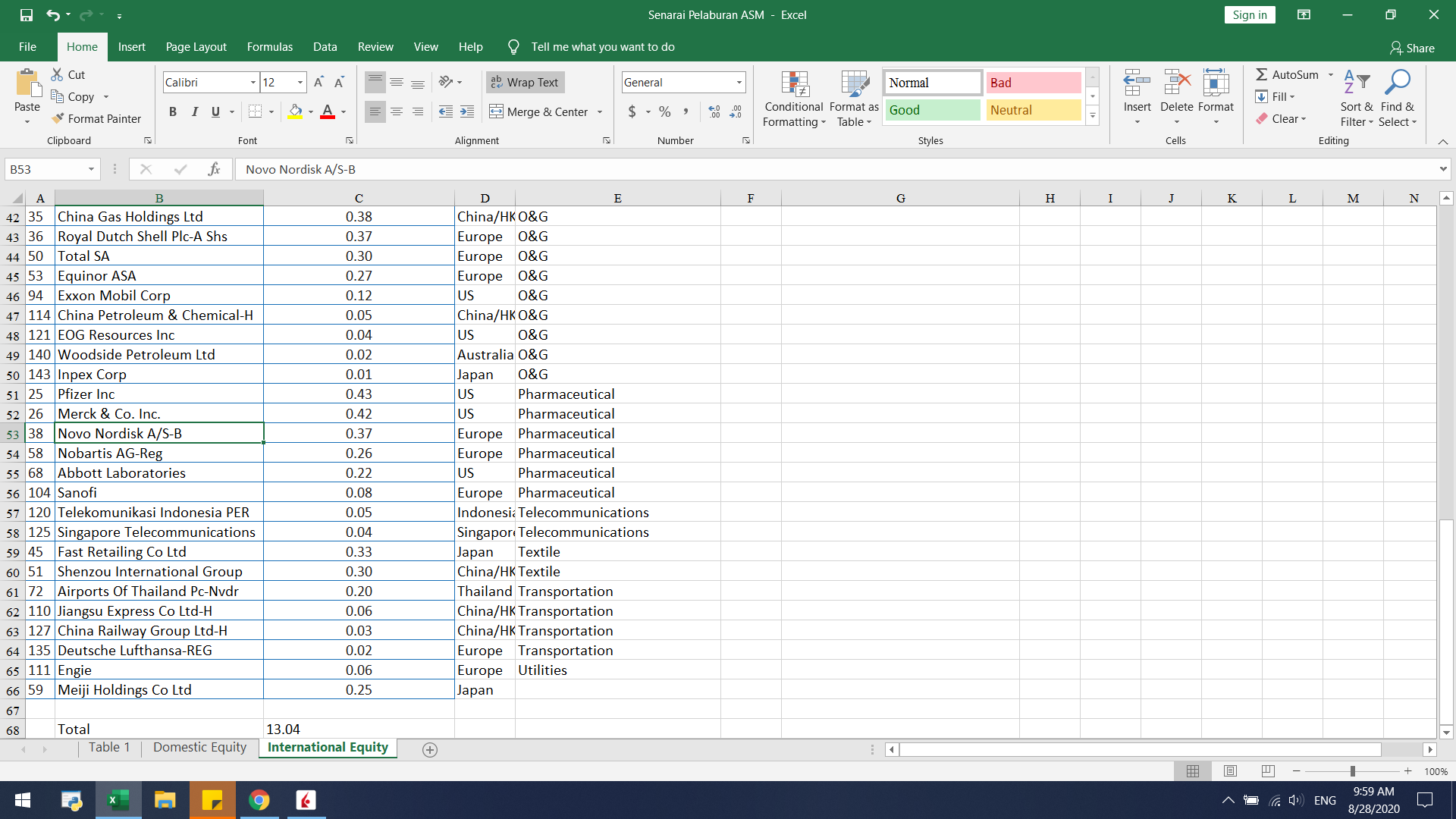Viewport: 1456px width, 819px height.
Task: Open Find & Select menu
Action: (x=1397, y=99)
